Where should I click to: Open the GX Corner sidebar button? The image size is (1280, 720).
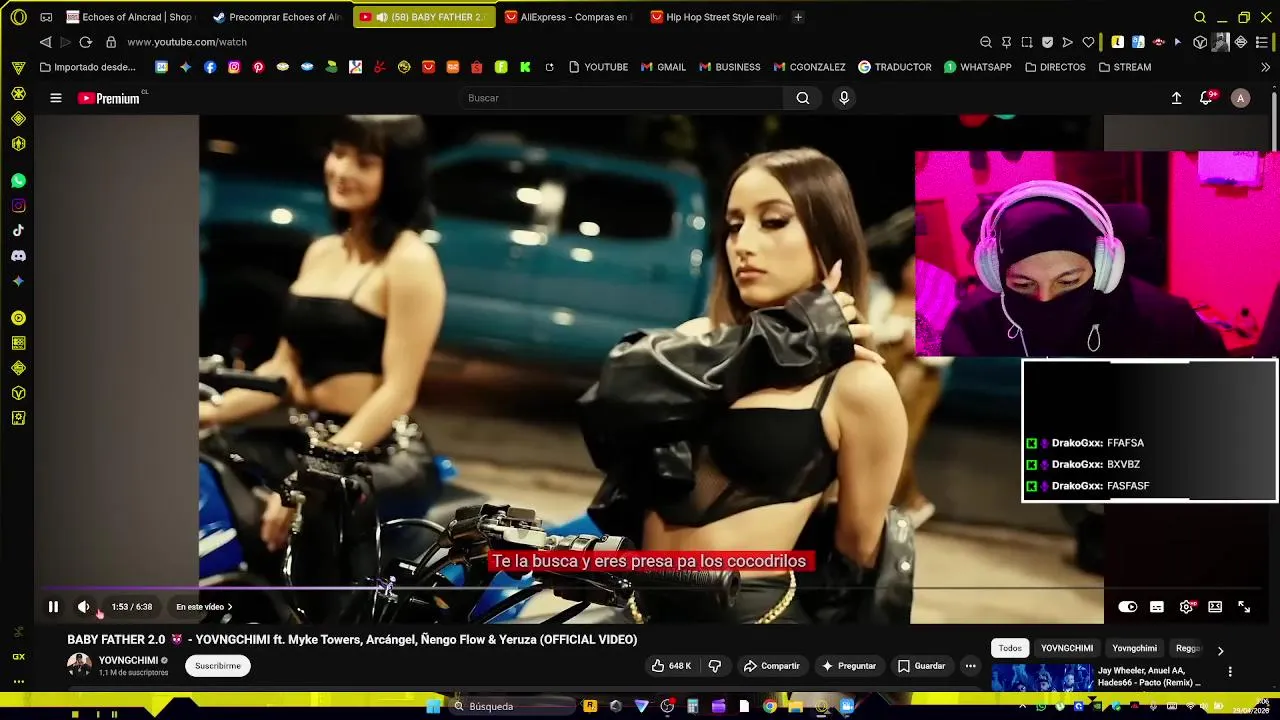pos(18,657)
